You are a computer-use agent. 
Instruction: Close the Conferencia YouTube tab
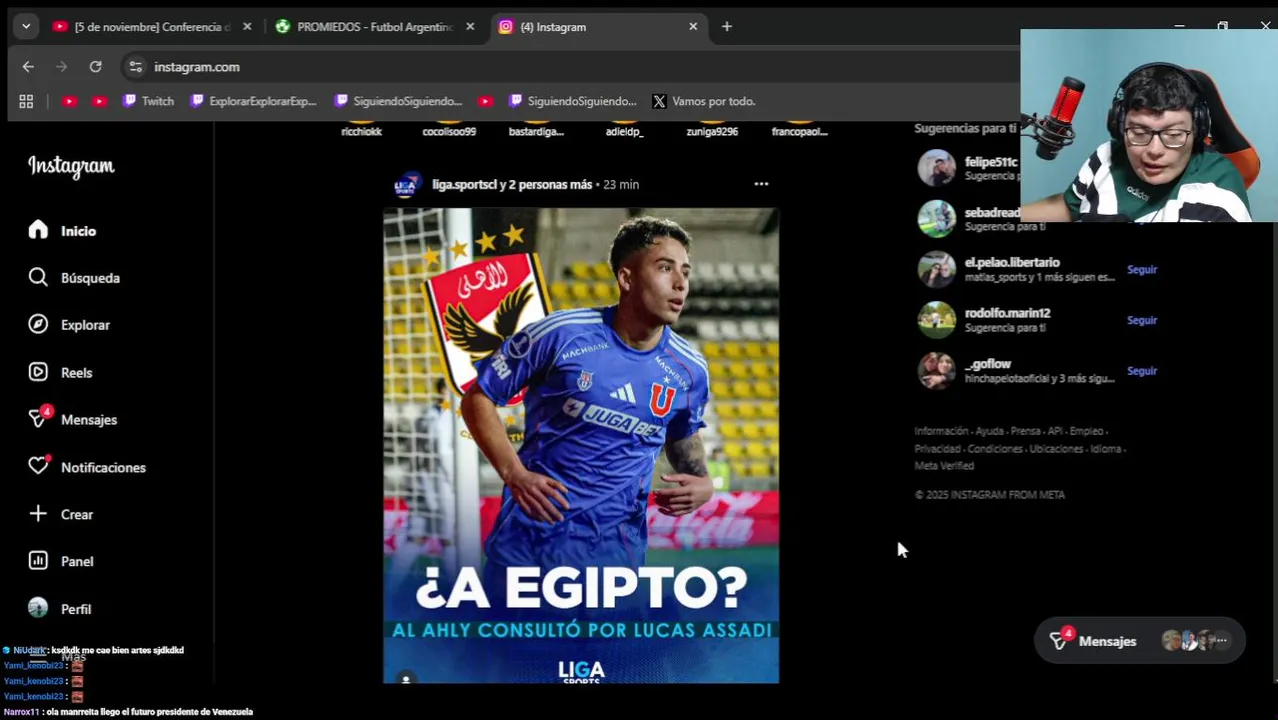point(247,27)
